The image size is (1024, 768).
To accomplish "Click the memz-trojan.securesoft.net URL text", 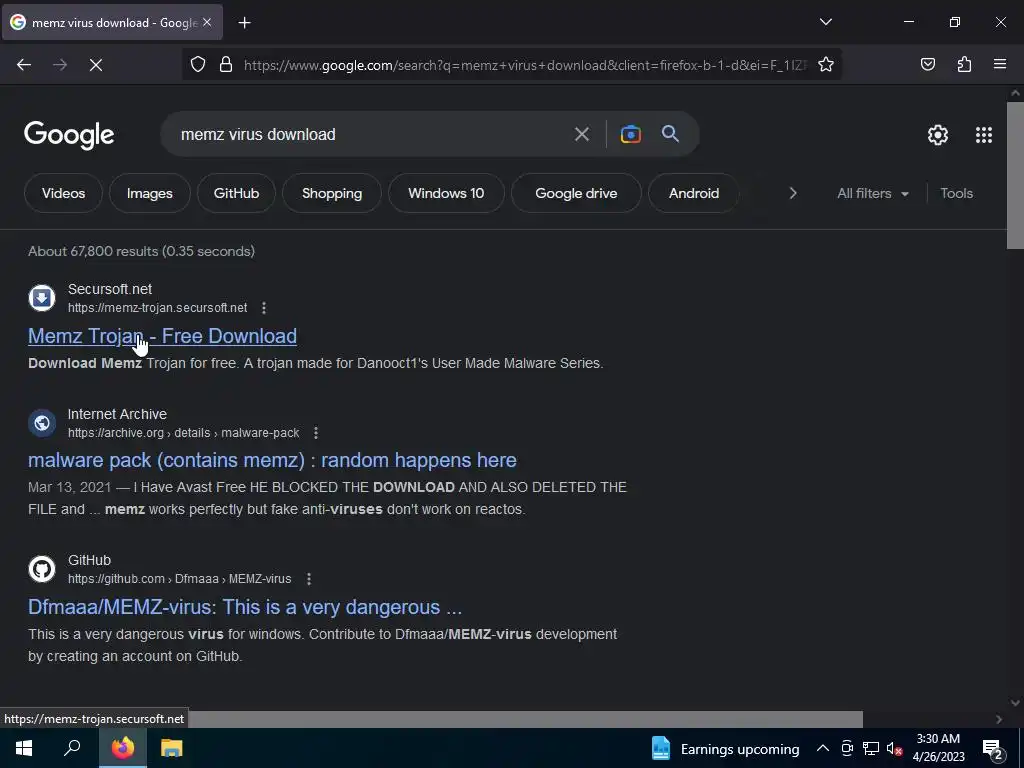I will click(x=157, y=308).
